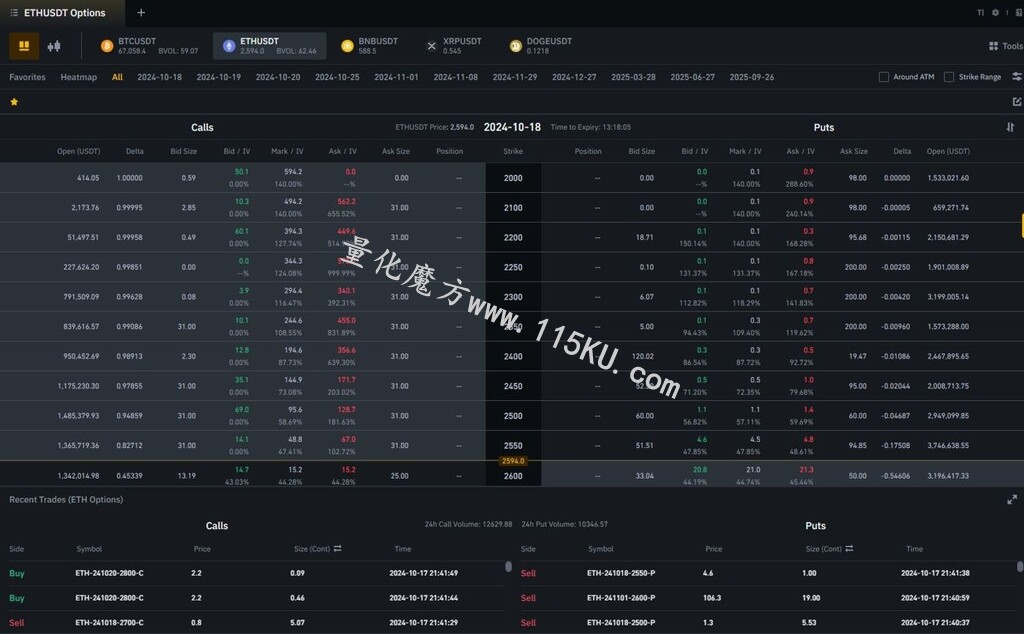Image resolution: width=1024 pixels, height=634 pixels.
Task: Click call ask price 562.2 at strike 2100
Action: point(346,201)
